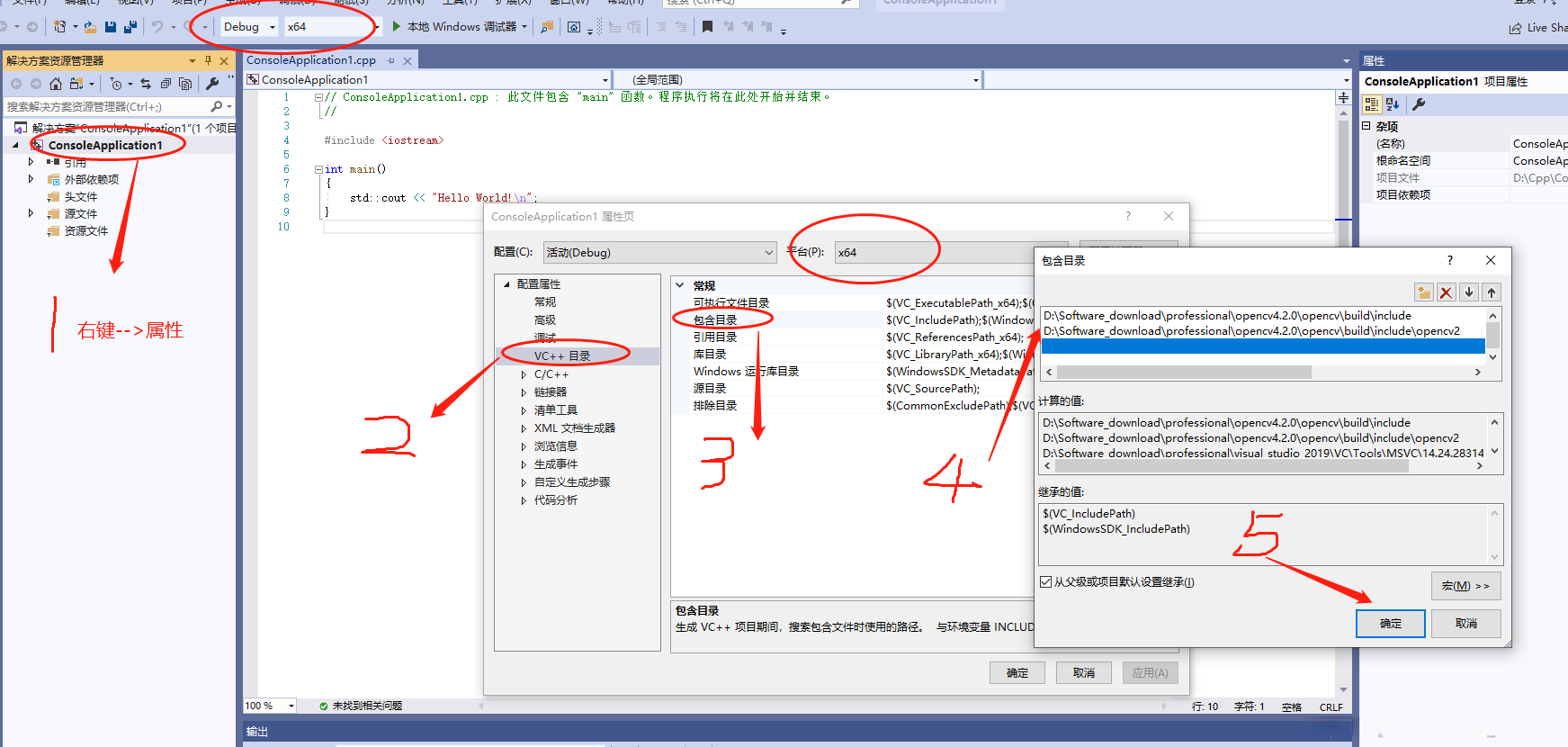
Task: Move the selected include line down
Action: (x=1469, y=292)
